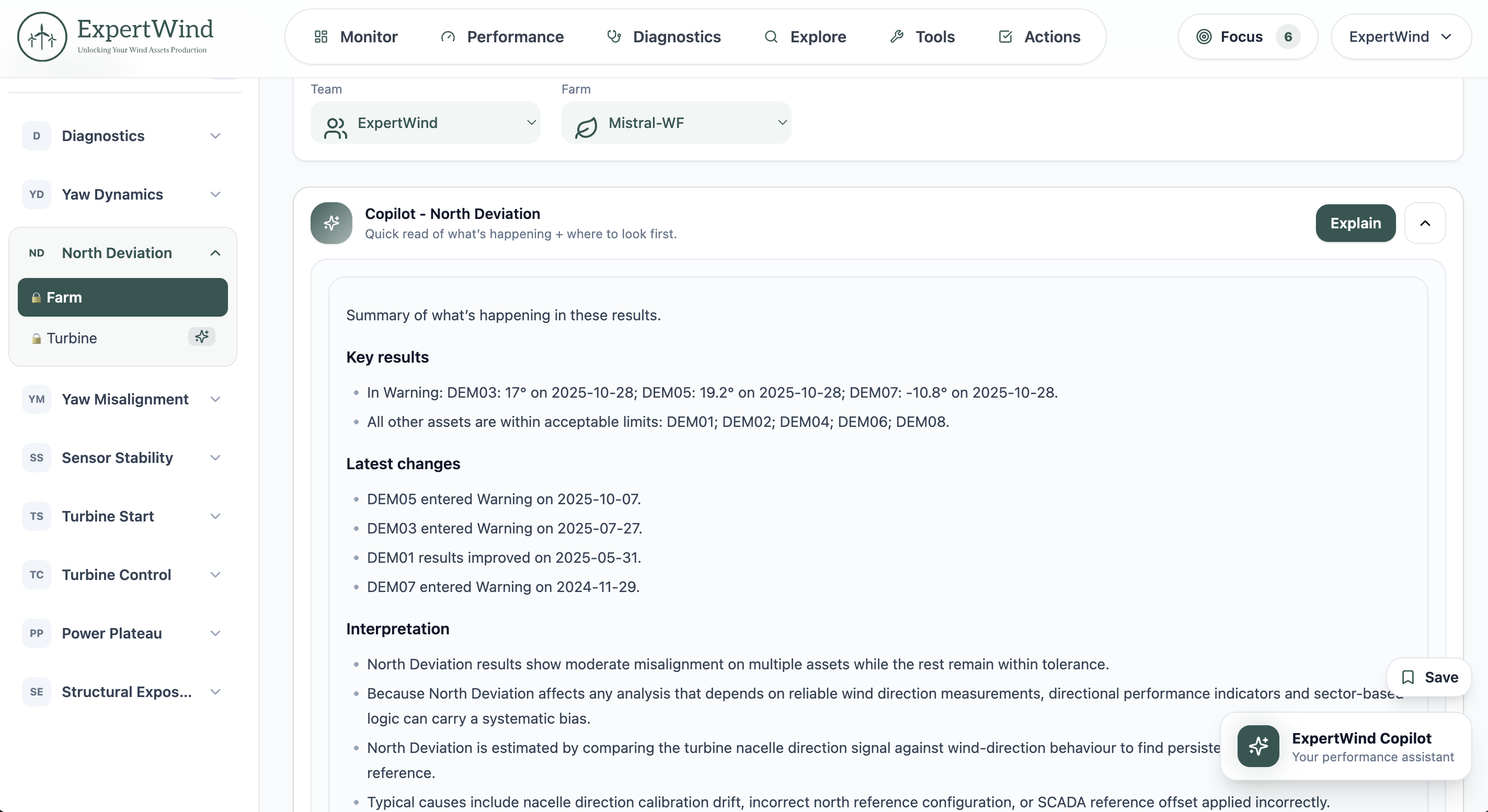Click the sparkle icon beside Turbine
Image resolution: width=1488 pixels, height=812 pixels.
[x=202, y=337]
